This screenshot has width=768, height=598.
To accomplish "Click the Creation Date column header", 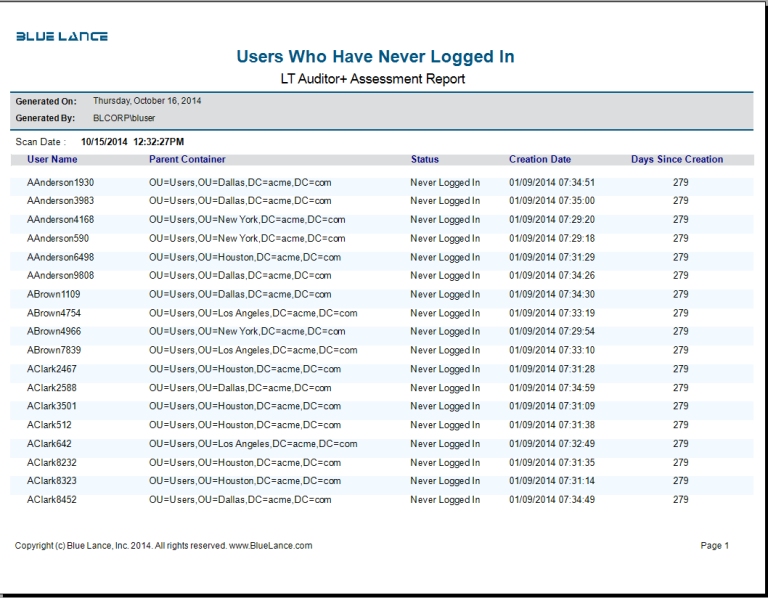I will (540, 159).
